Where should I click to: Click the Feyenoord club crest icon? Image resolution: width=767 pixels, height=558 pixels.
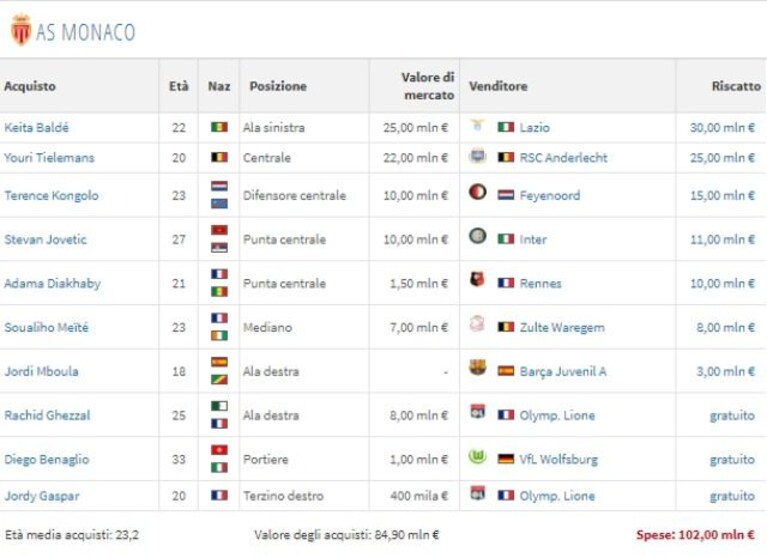coord(477,192)
